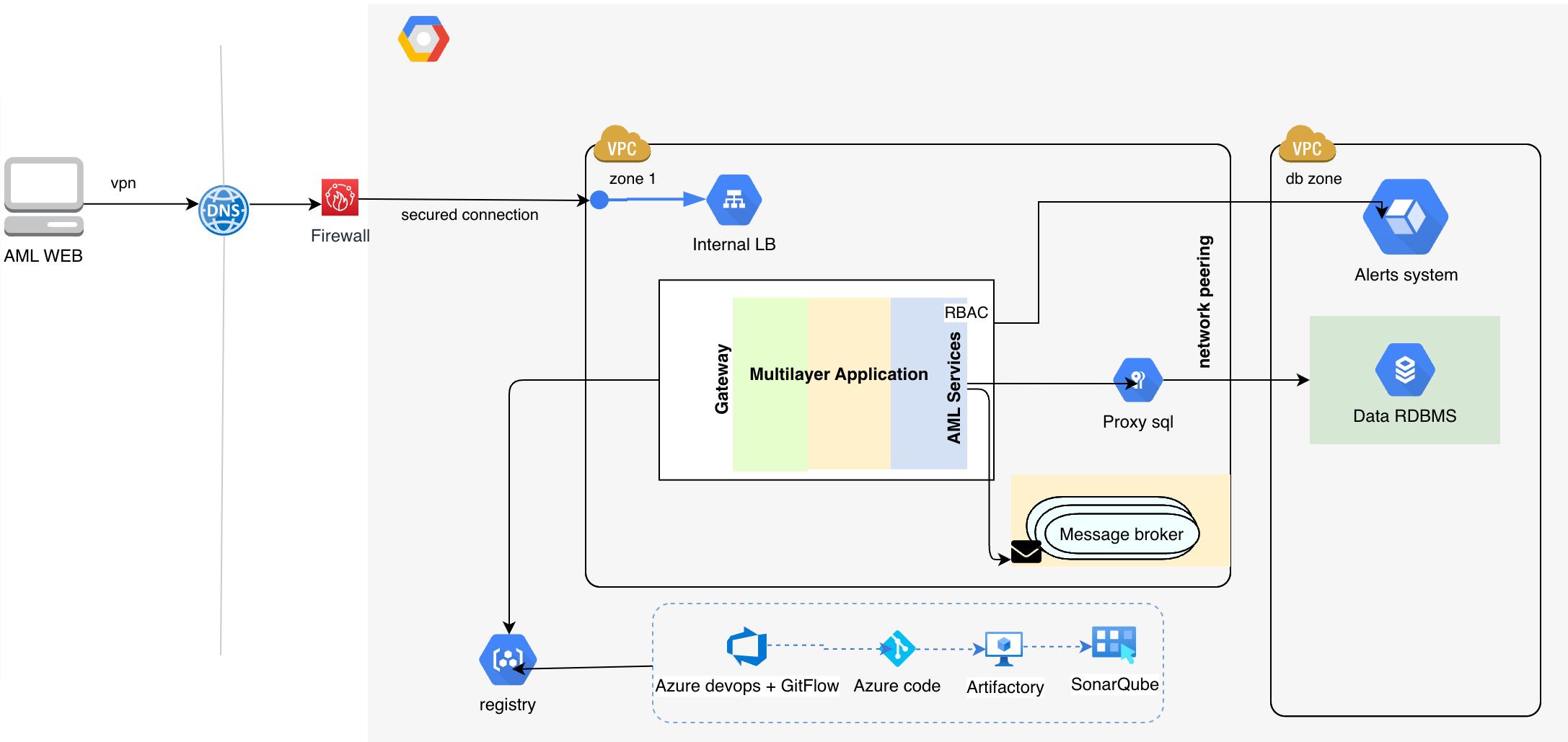Click the Proxy sql key icon
This screenshot has height=742, width=1568.
[1137, 380]
